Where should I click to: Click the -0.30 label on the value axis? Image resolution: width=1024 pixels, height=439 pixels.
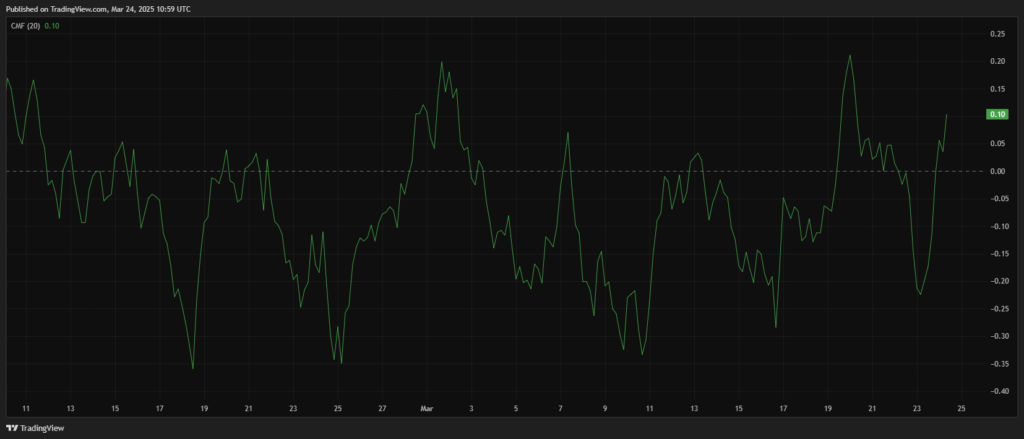point(995,336)
